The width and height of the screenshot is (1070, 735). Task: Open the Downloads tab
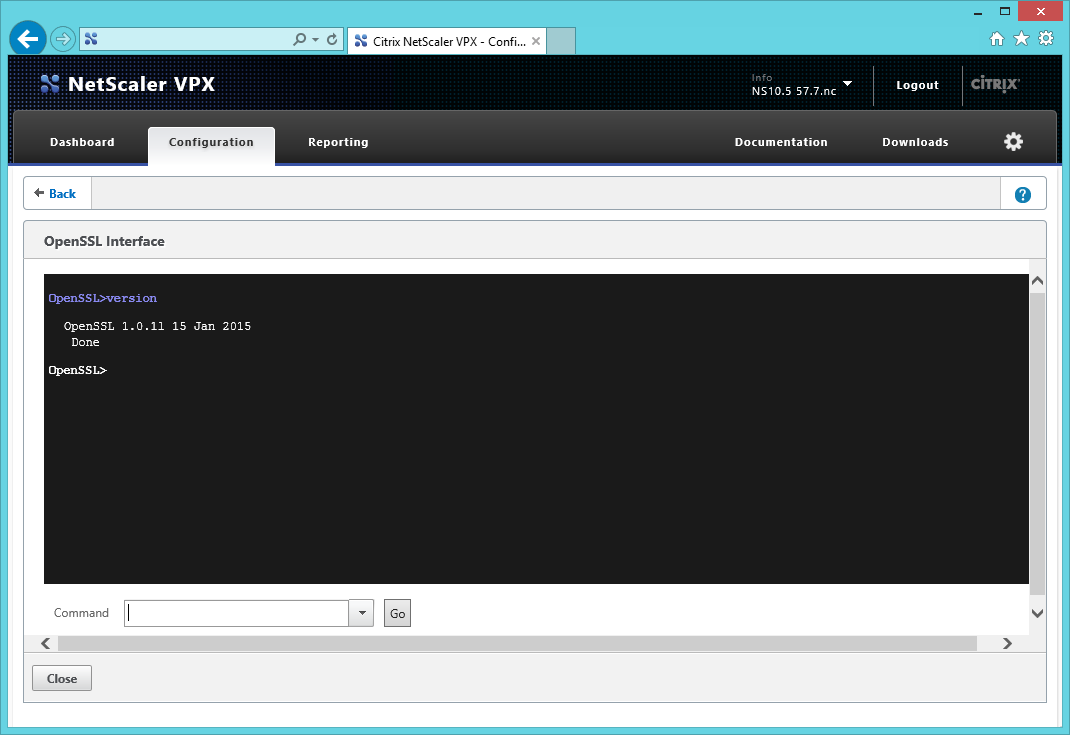tap(915, 142)
